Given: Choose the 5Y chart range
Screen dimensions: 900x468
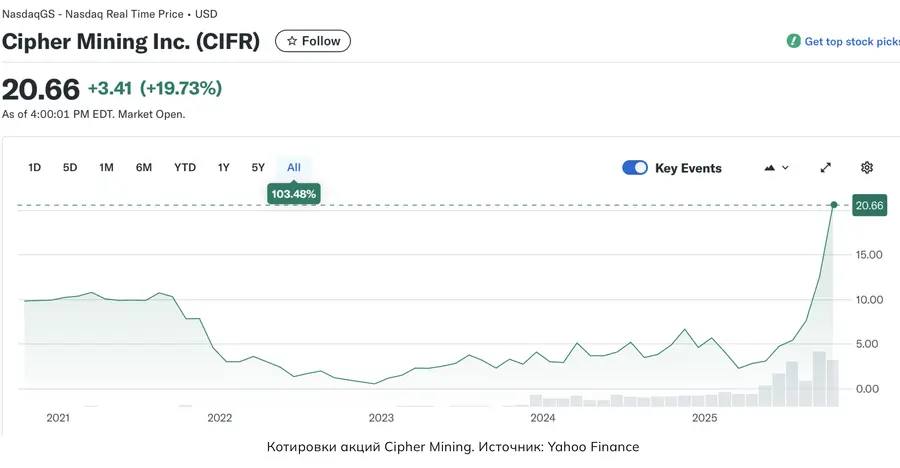Looking at the screenshot, I should (258, 168).
